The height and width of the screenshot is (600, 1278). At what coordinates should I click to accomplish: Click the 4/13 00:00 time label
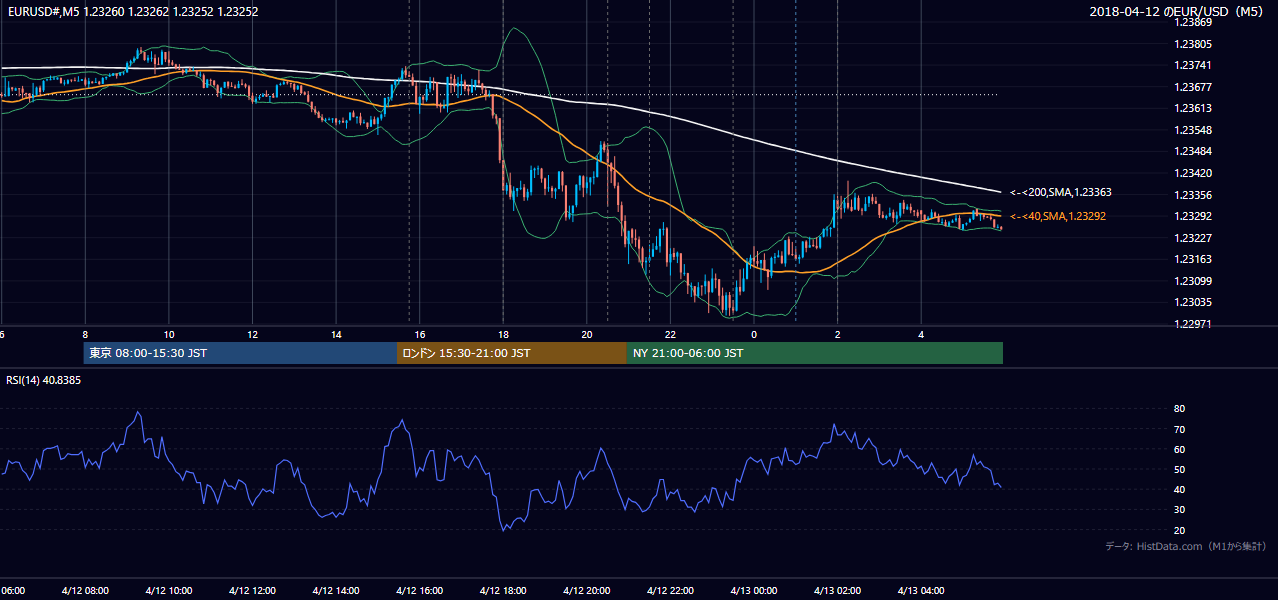pyautogui.click(x=754, y=590)
